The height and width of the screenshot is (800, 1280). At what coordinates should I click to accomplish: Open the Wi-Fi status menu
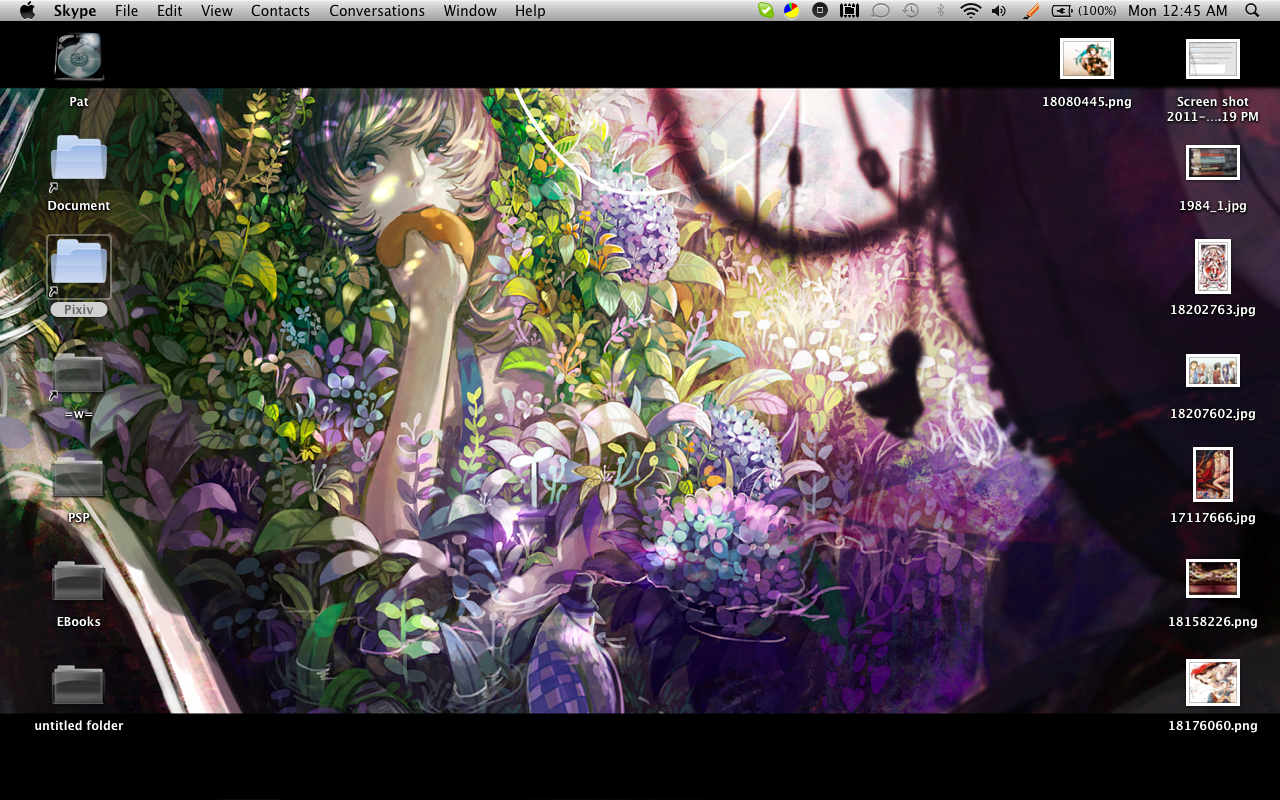970,10
